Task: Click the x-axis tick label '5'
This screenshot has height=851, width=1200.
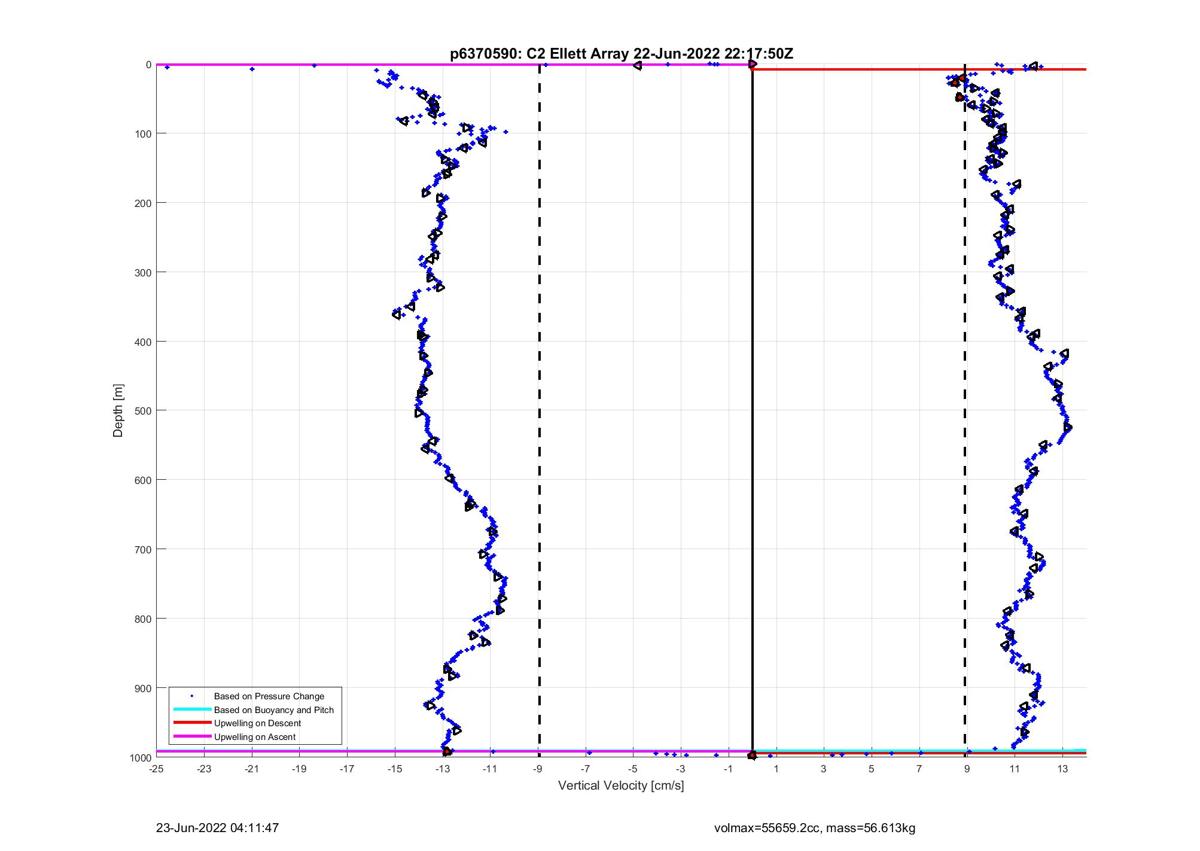Action: 871,769
